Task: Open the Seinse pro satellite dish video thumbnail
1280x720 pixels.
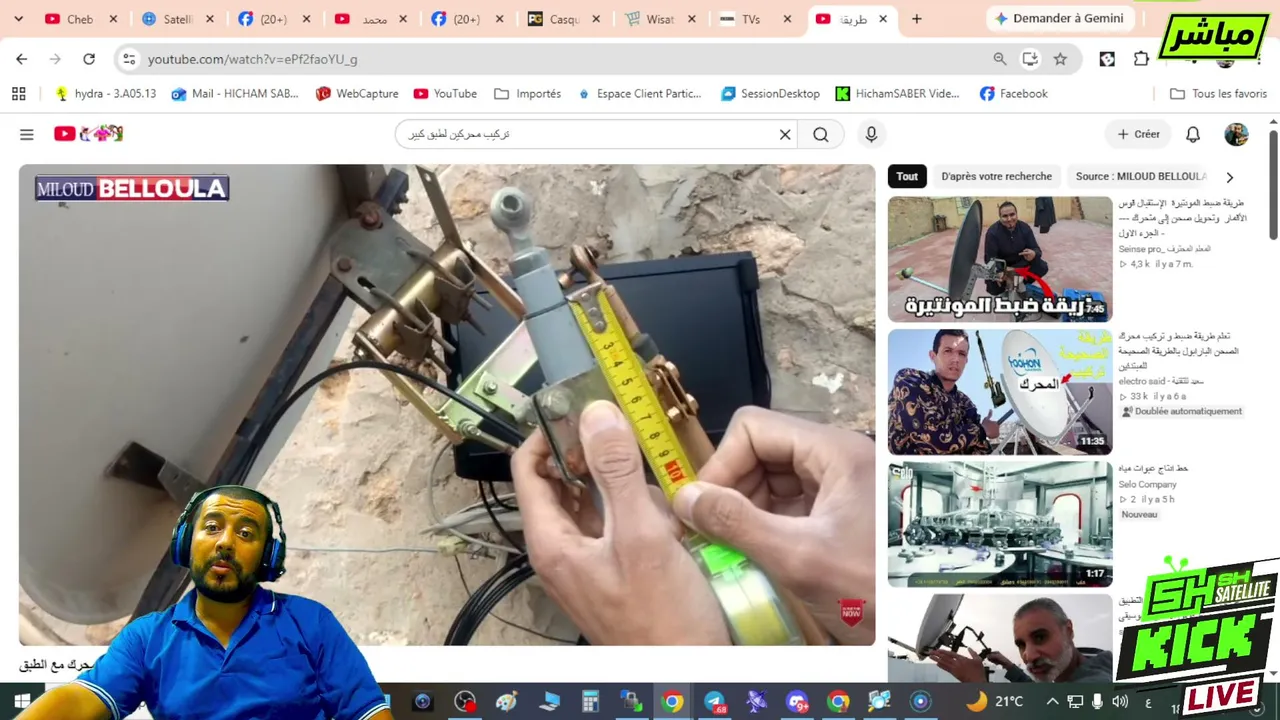Action: click(x=1000, y=259)
